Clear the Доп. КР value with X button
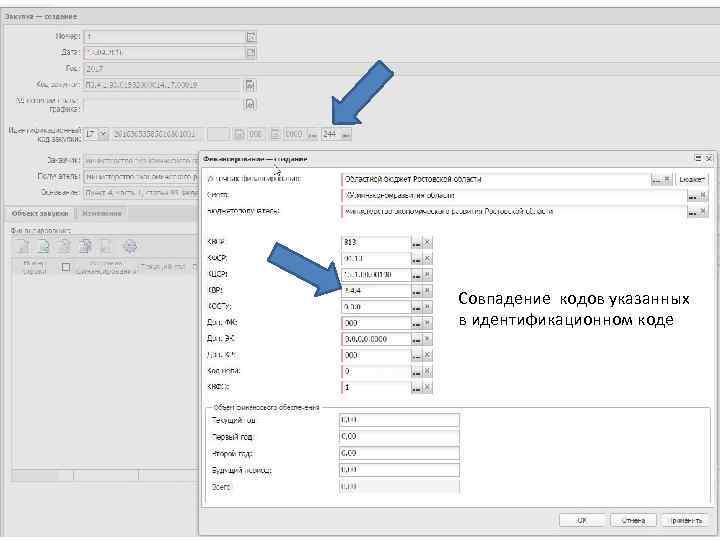720x540 pixels. coord(427,355)
